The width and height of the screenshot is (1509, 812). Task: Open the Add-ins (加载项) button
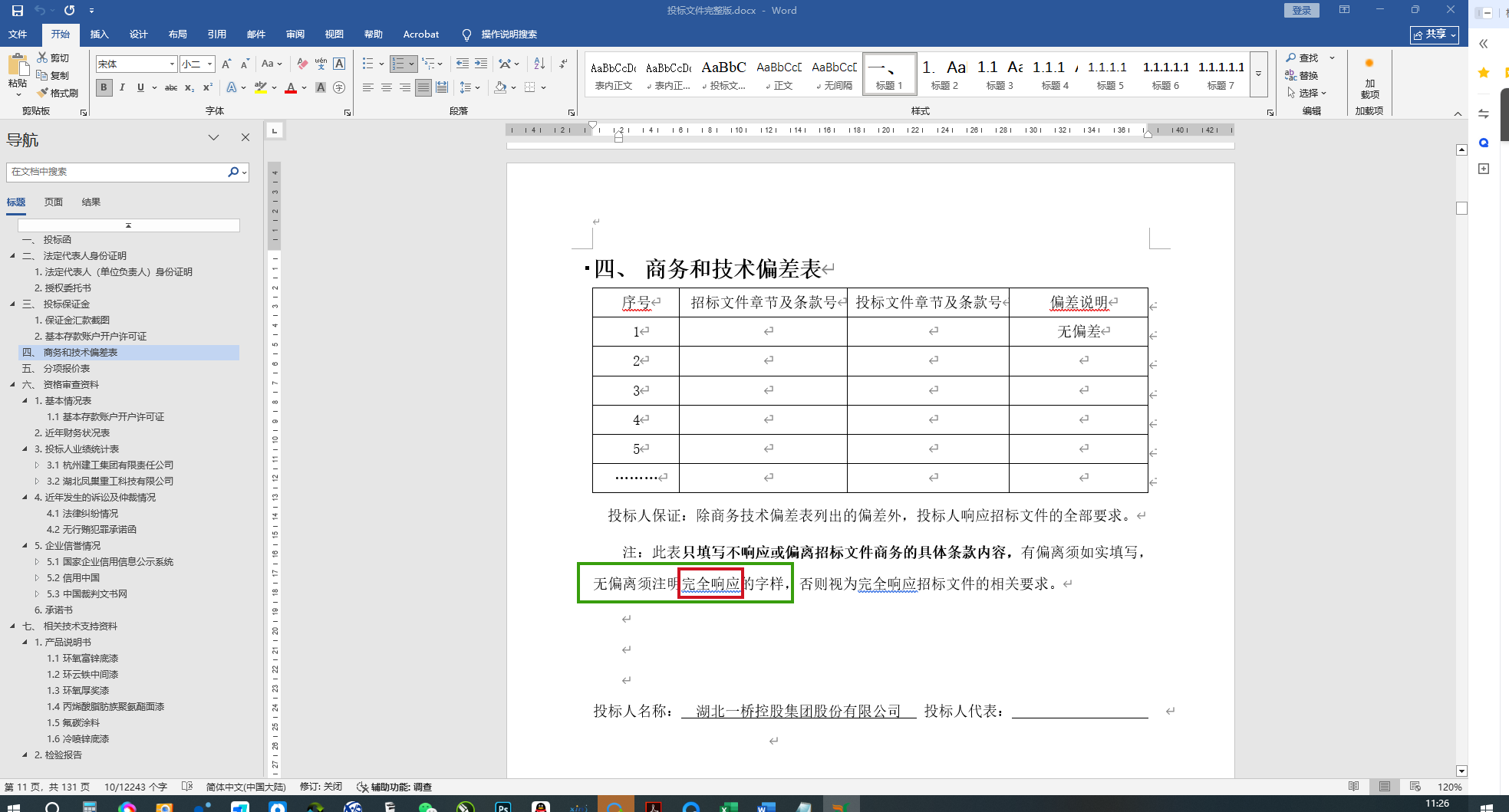(x=1369, y=77)
